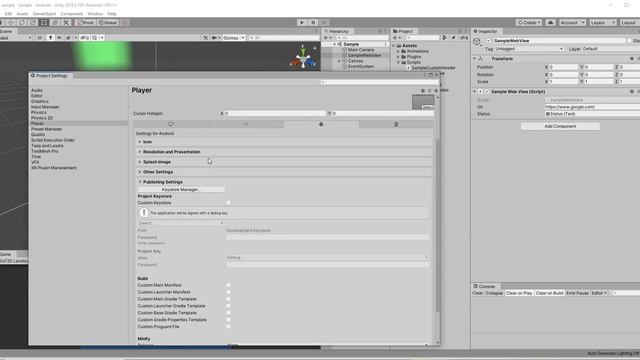Screen dimensions: 640x360
Task: Open the GameObject menu
Action: [44, 14]
